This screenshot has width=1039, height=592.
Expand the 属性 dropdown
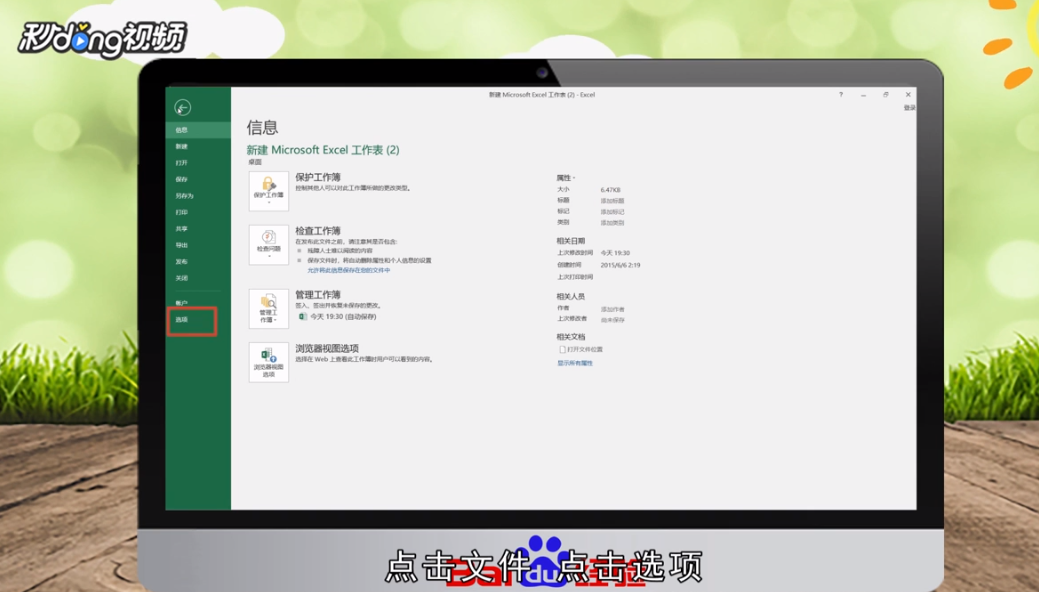coord(566,178)
